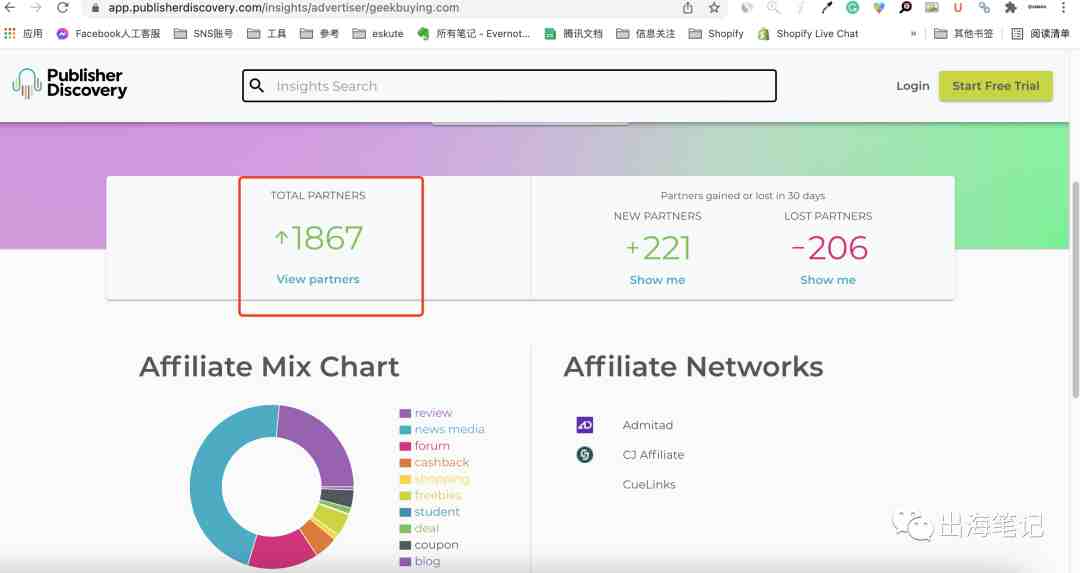Select the CJ Affiliate network name

tap(653, 455)
